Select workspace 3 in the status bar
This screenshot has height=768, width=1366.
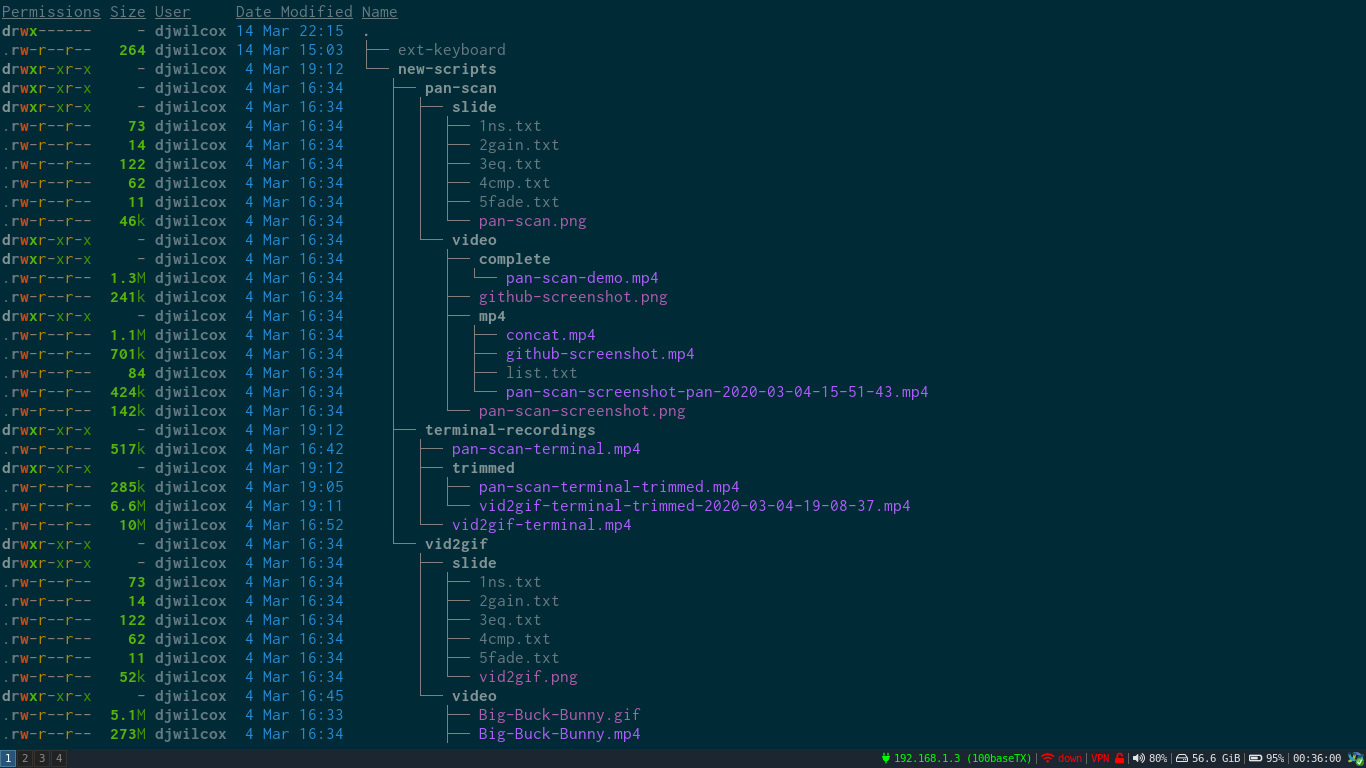pyautogui.click(x=42, y=759)
